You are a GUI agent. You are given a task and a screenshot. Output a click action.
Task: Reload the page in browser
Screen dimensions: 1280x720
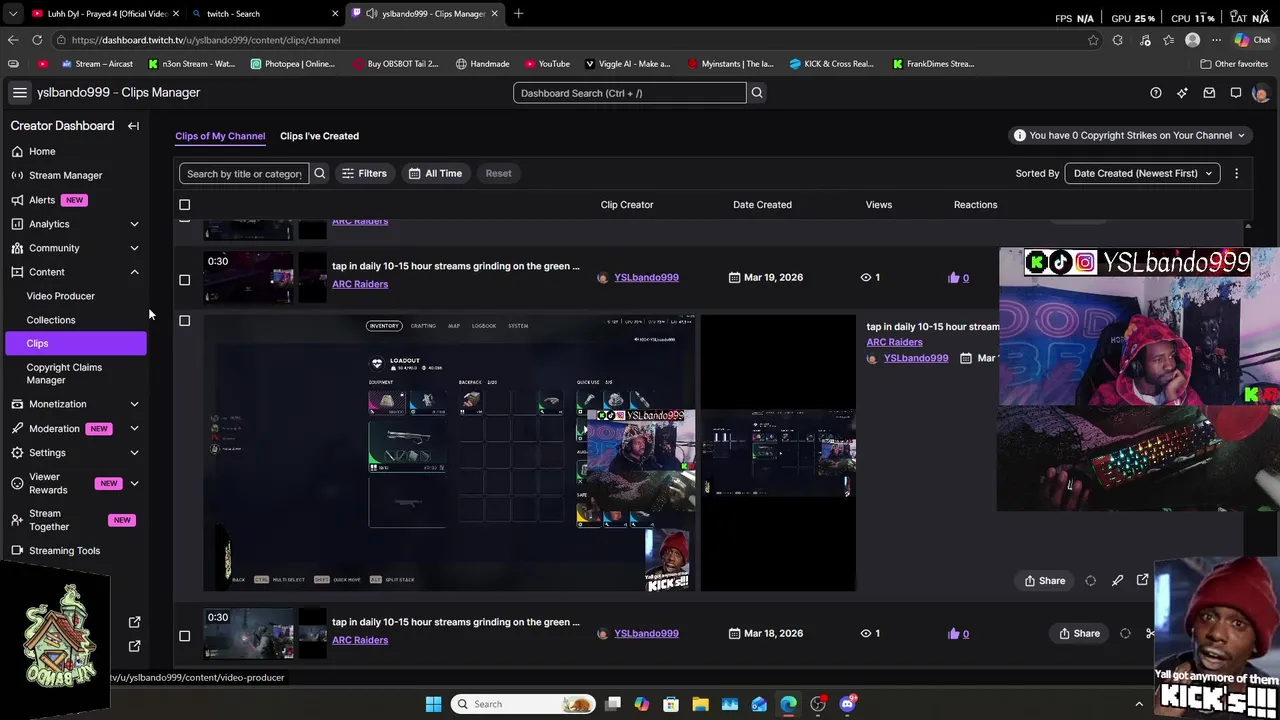[x=37, y=40]
